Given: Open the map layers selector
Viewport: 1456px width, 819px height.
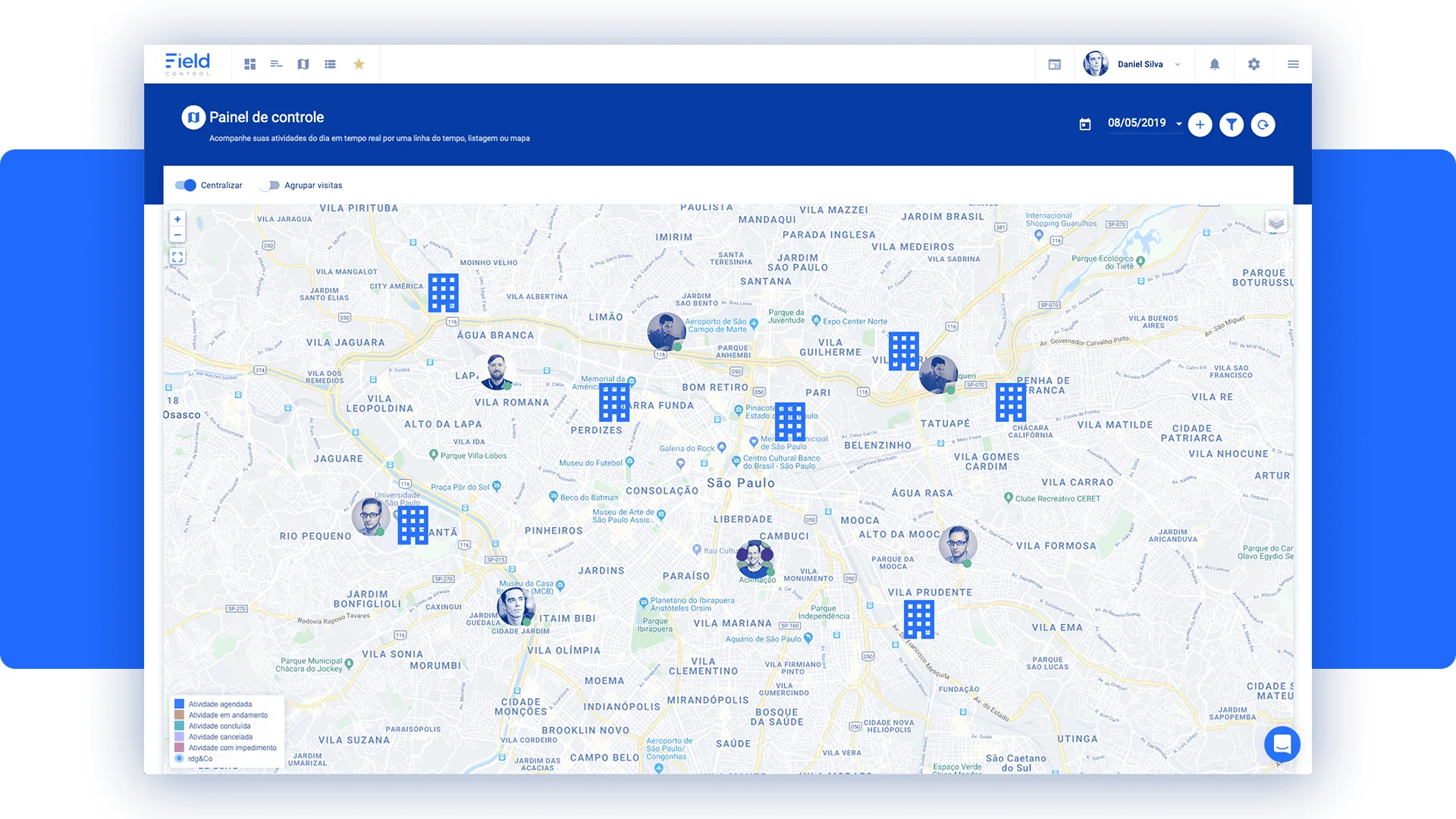Looking at the screenshot, I should (x=1276, y=223).
